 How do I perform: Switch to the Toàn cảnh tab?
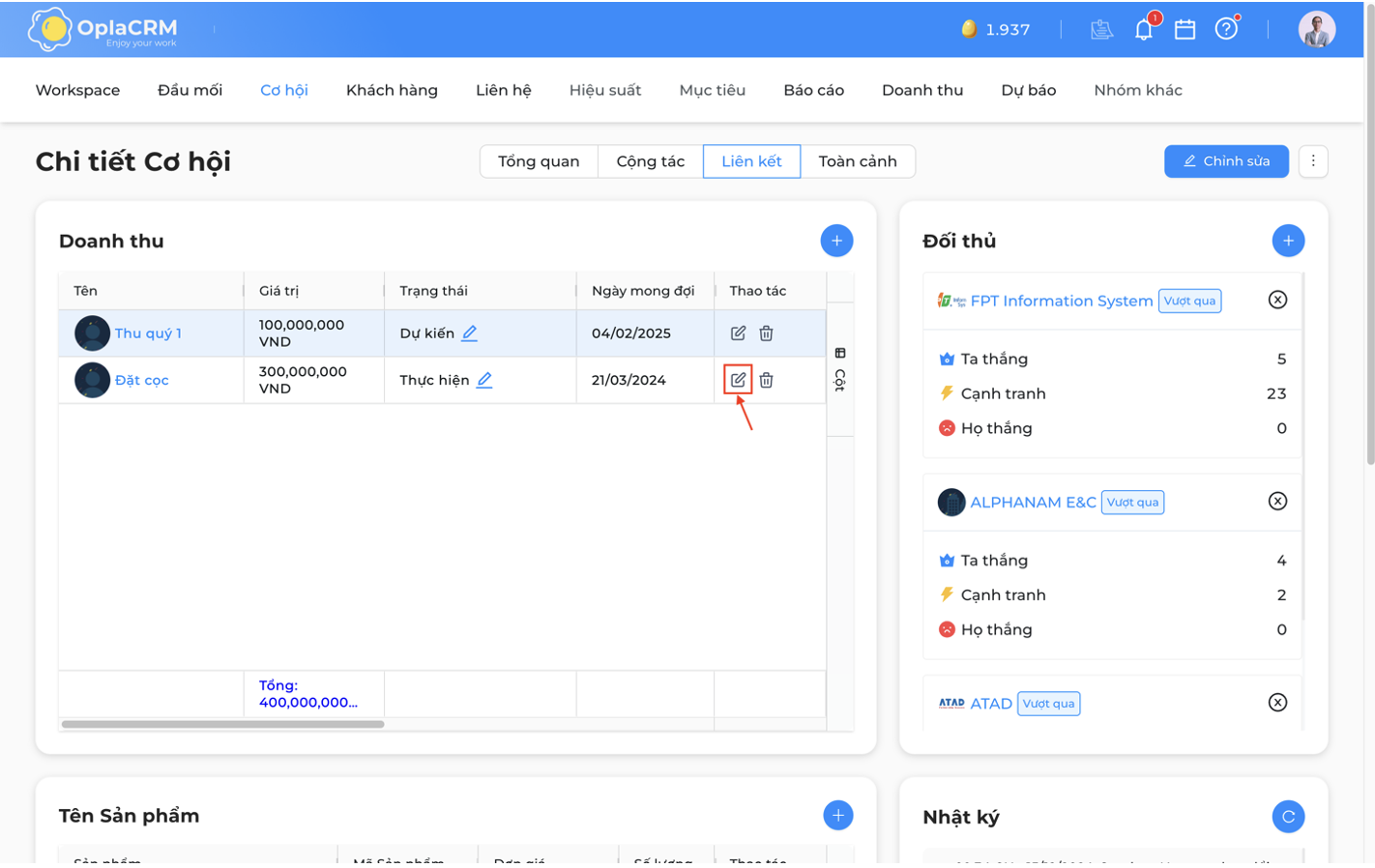point(858,161)
